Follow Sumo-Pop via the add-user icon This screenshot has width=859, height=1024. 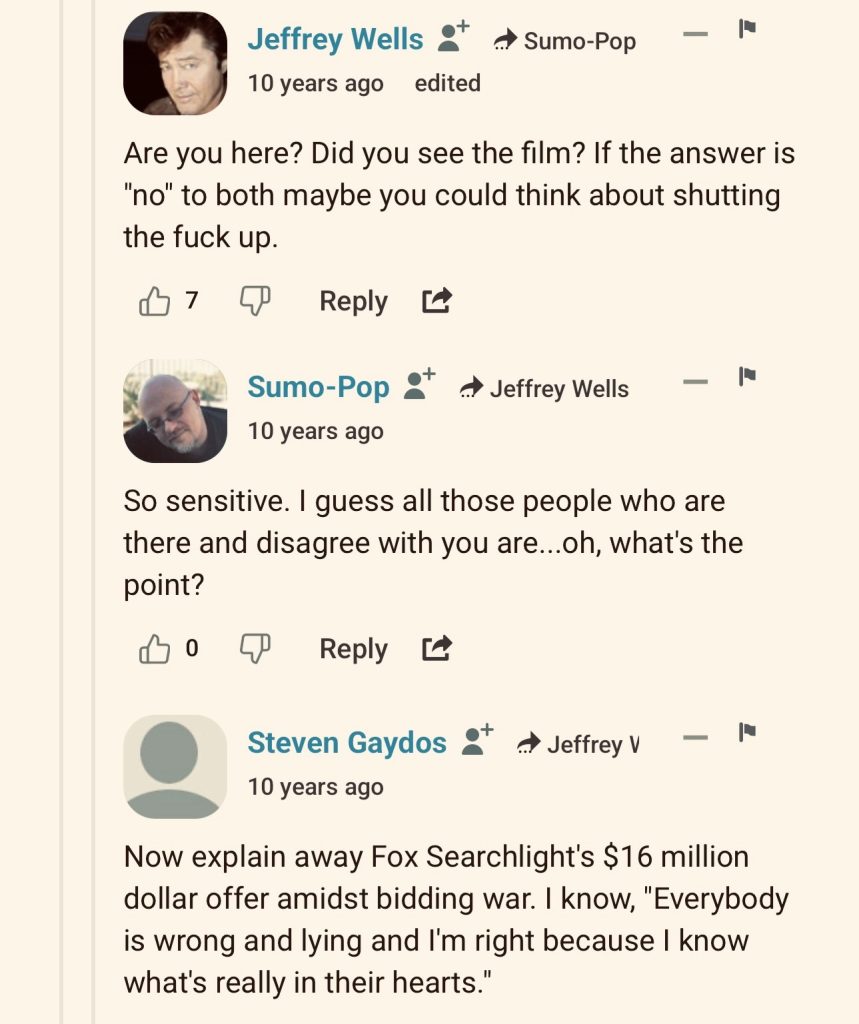[x=420, y=386]
